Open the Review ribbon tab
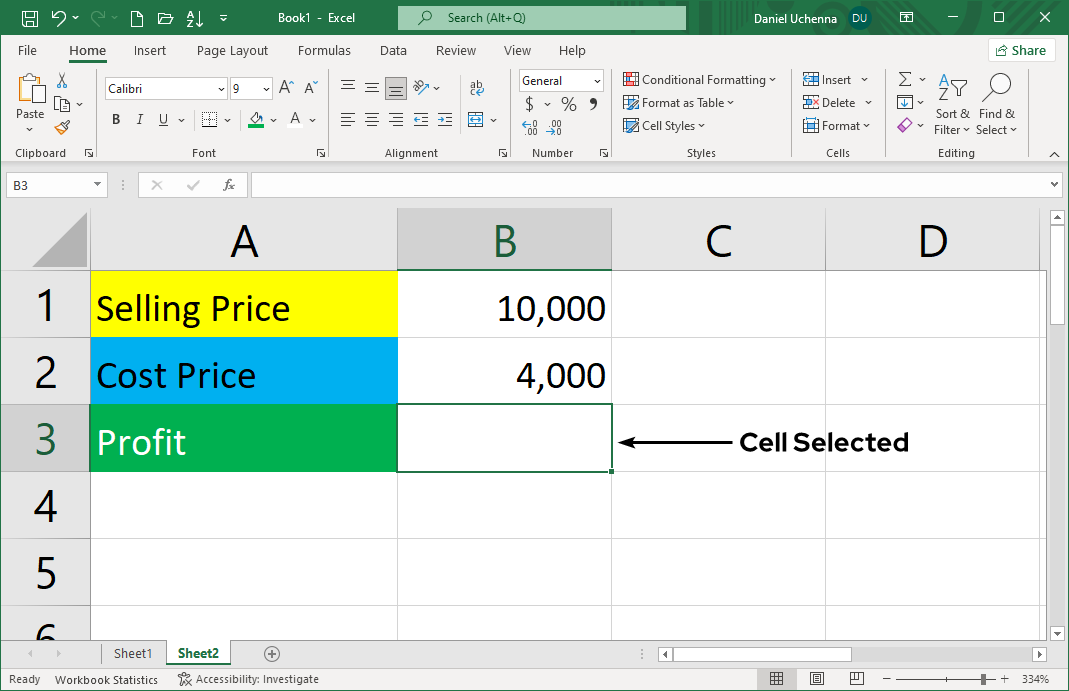The image size is (1069, 691). [x=455, y=50]
